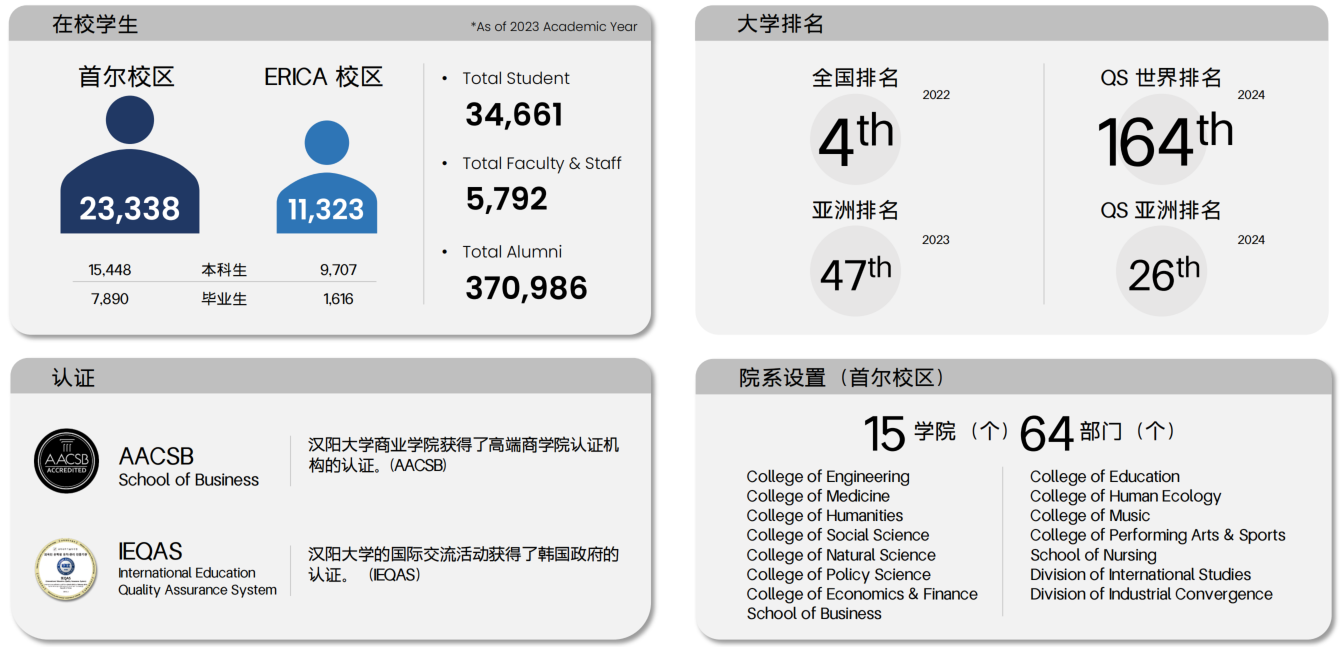Click the ERICA undergraduate count 9,707

pyautogui.click(x=338, y=270)
